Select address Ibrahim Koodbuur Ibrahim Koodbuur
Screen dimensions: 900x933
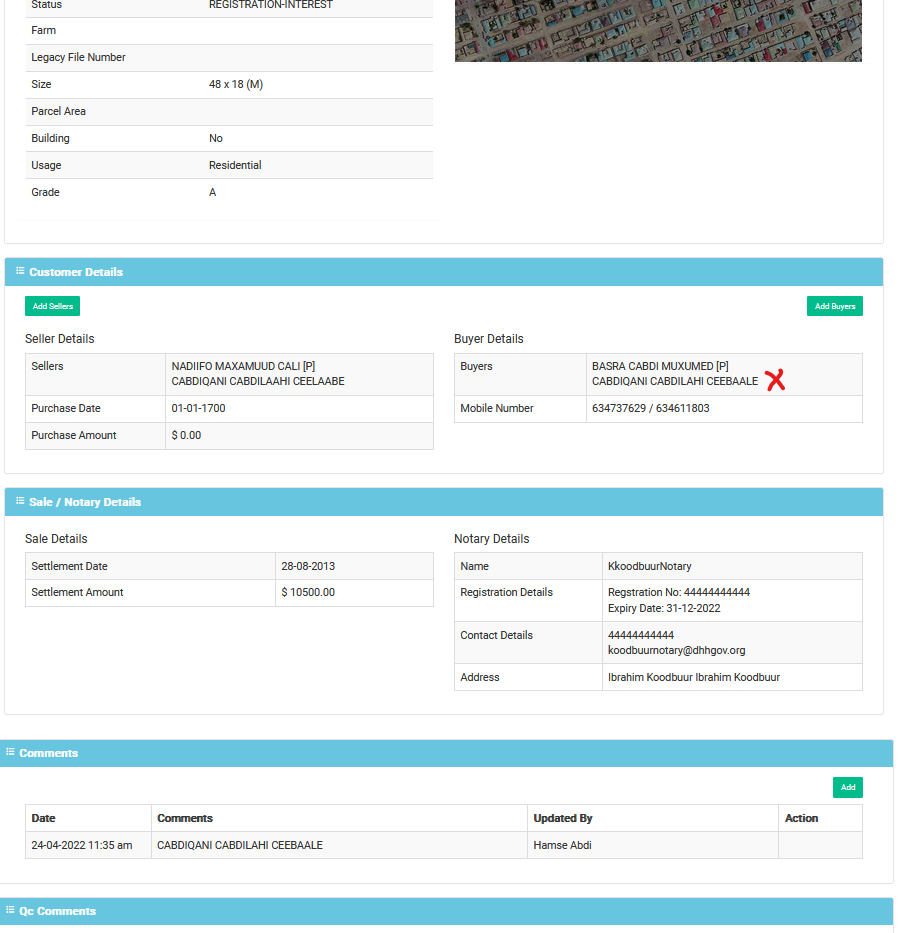[x=694, y=677]
